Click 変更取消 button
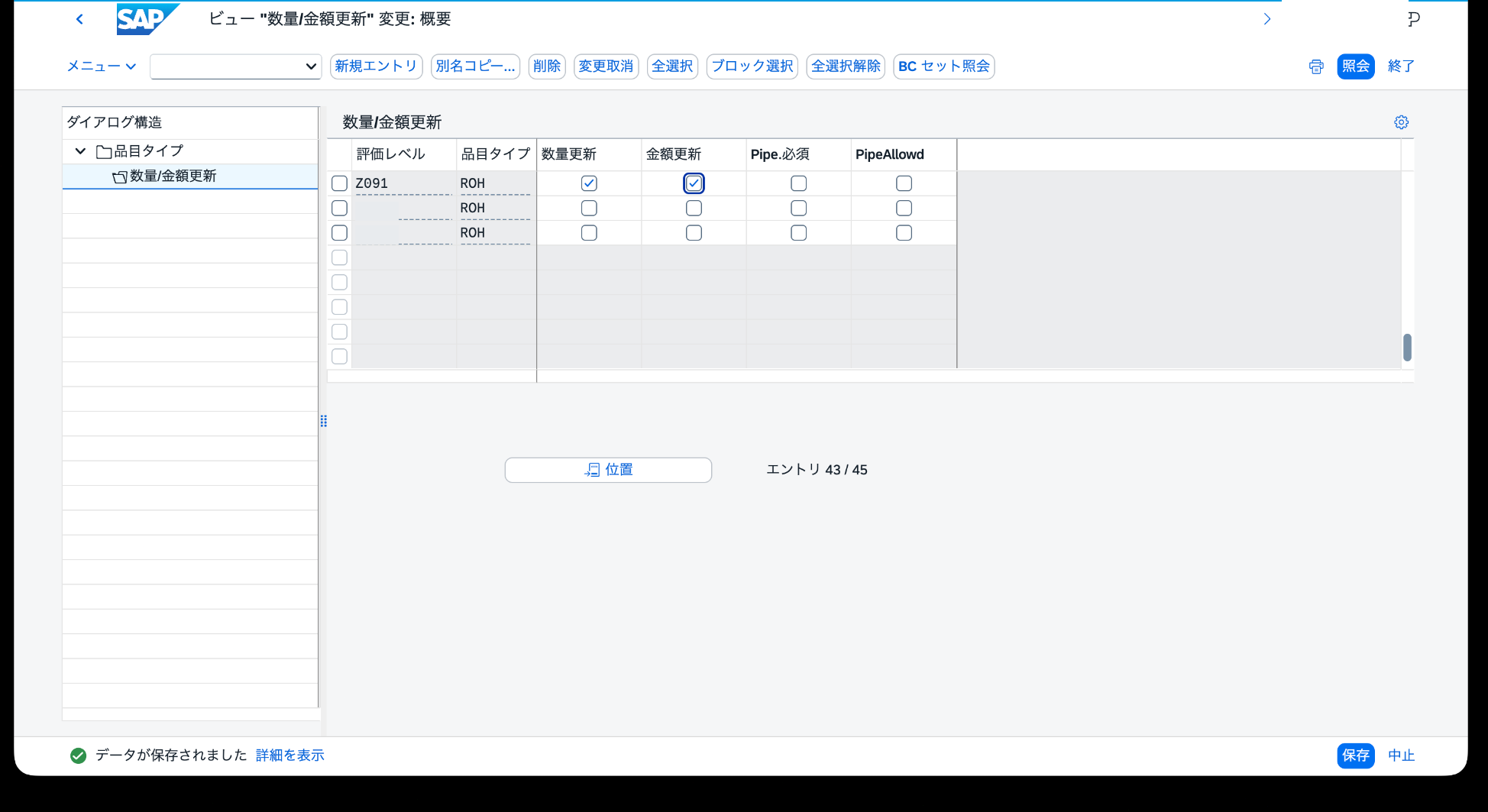This screenshot has width=1488, height=812. coord(606,66)
